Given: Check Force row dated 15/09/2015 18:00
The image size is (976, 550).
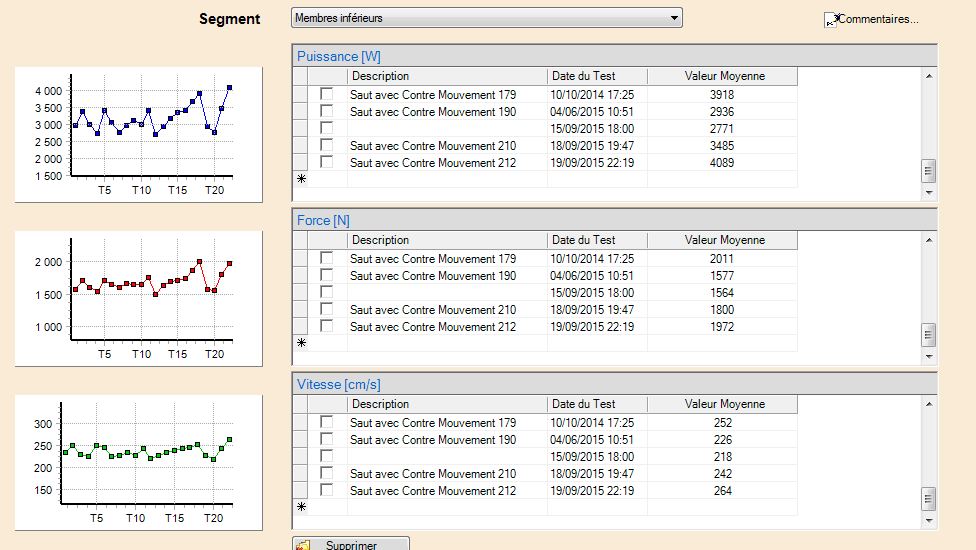Looking at the screenshot, I should tap(326, 292).
